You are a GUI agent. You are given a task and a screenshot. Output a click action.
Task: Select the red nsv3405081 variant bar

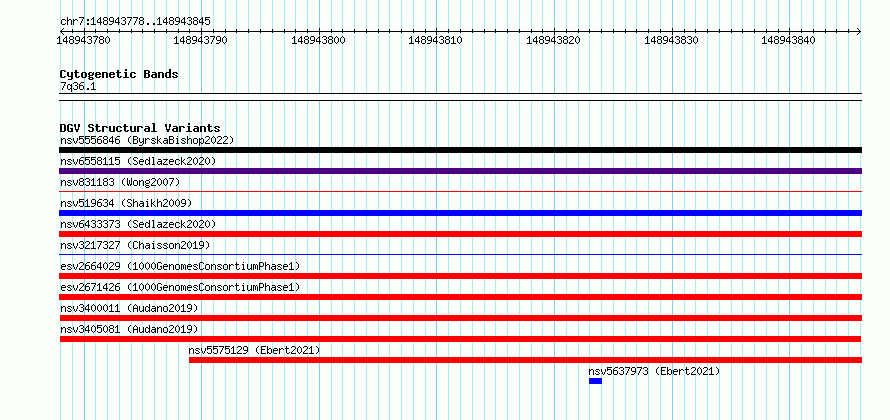(460, 339)
